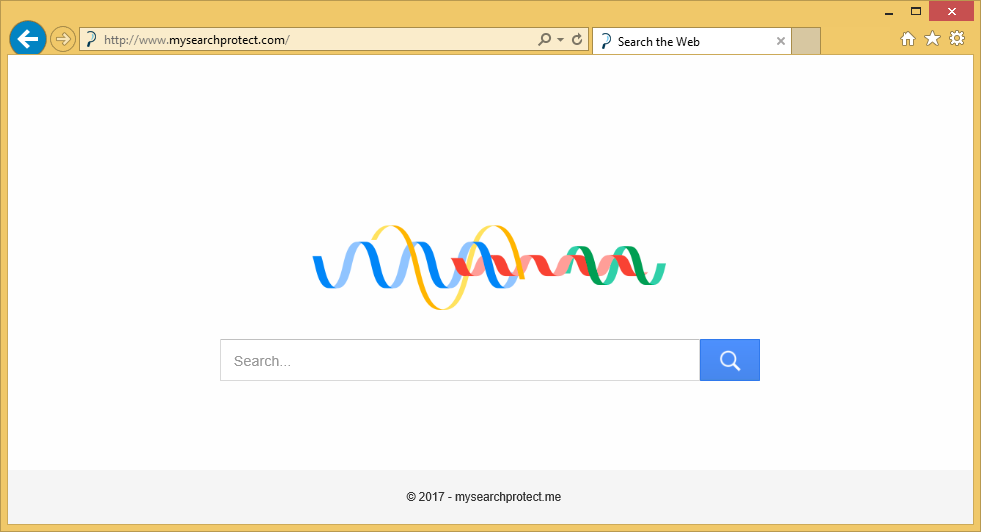The width and height of the screenshot is (981, 532).
Task: Refresh the current page
Action: click(577, 40)
